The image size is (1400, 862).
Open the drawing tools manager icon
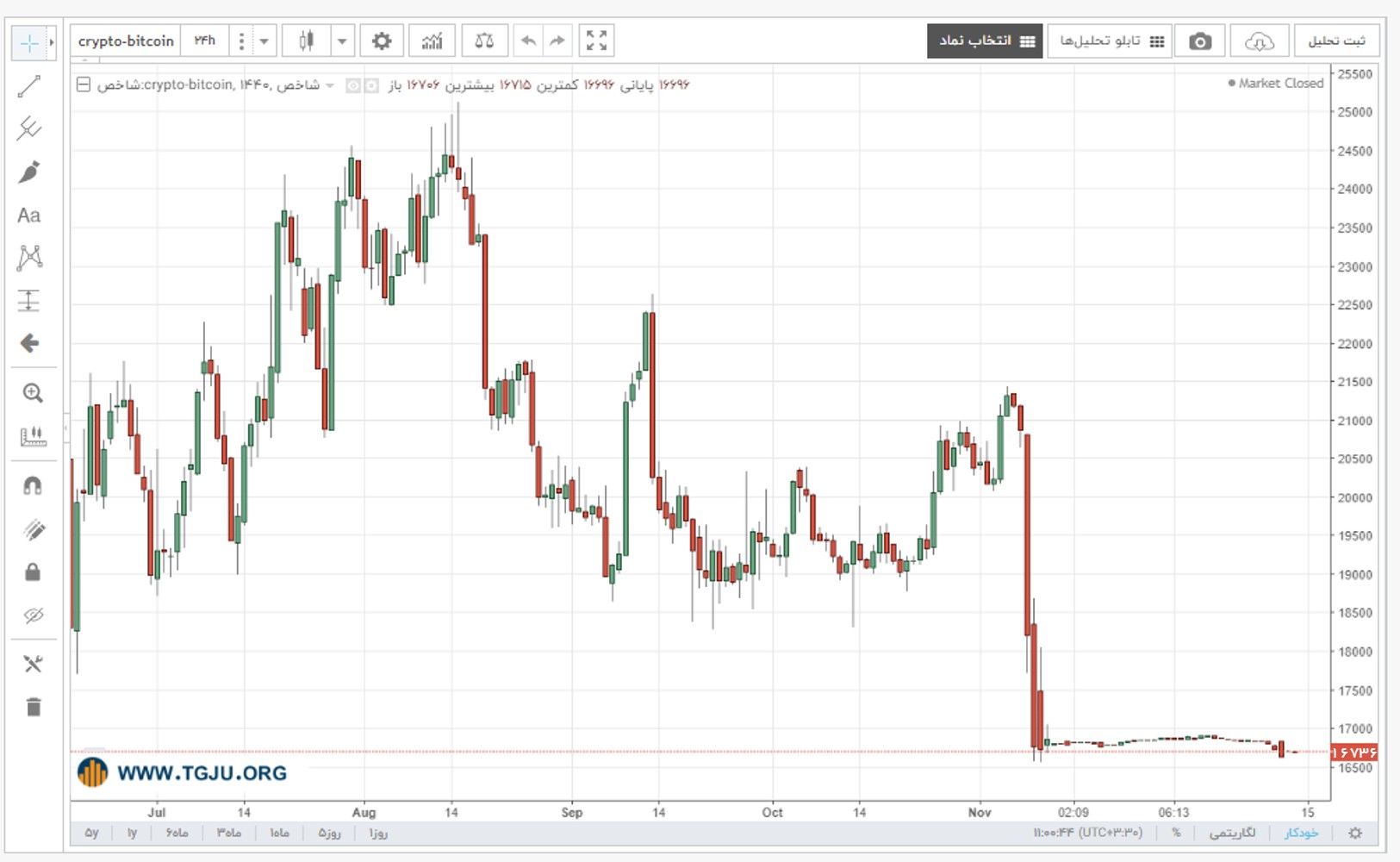click(33, 664)
